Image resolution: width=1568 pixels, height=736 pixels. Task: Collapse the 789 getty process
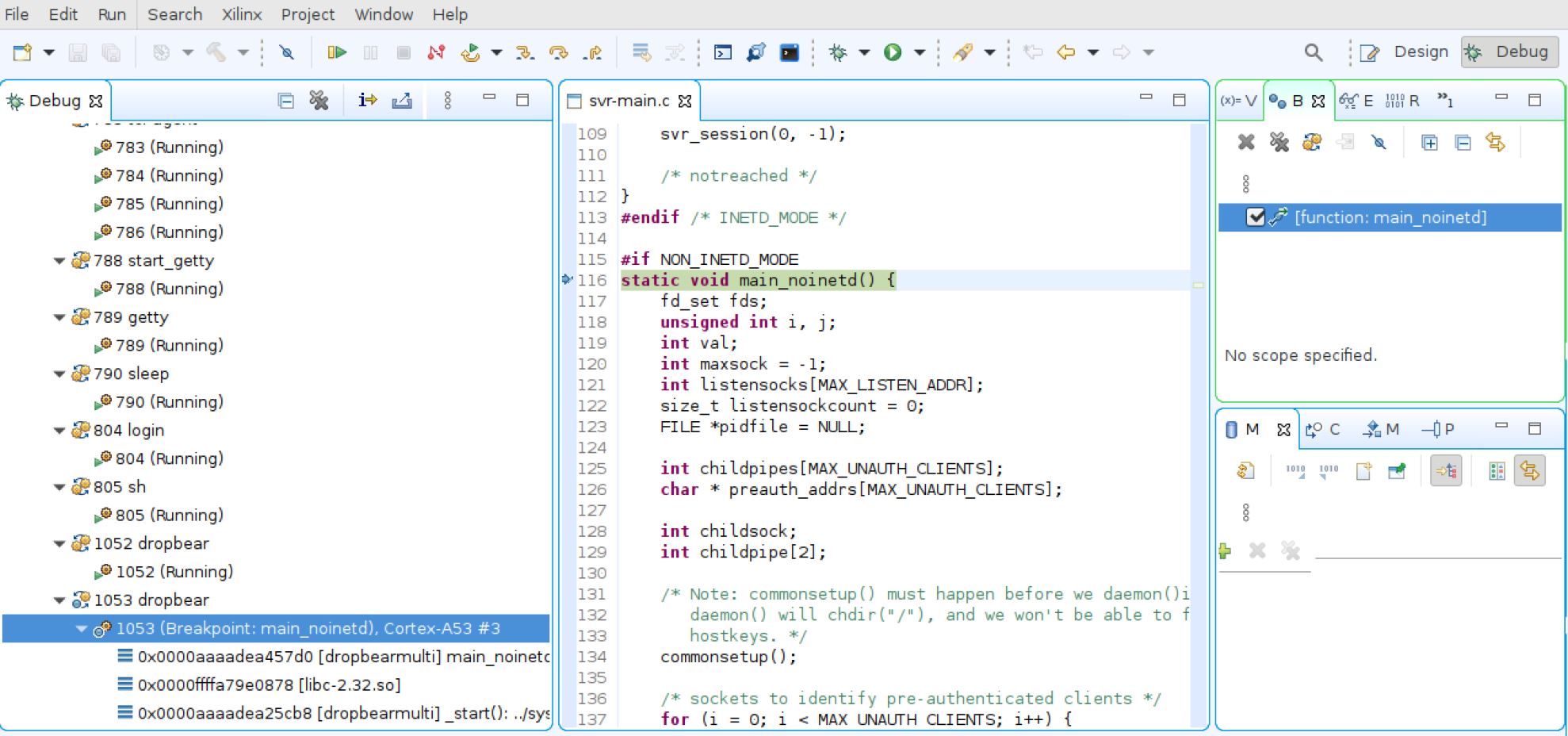tap(59, 317)
